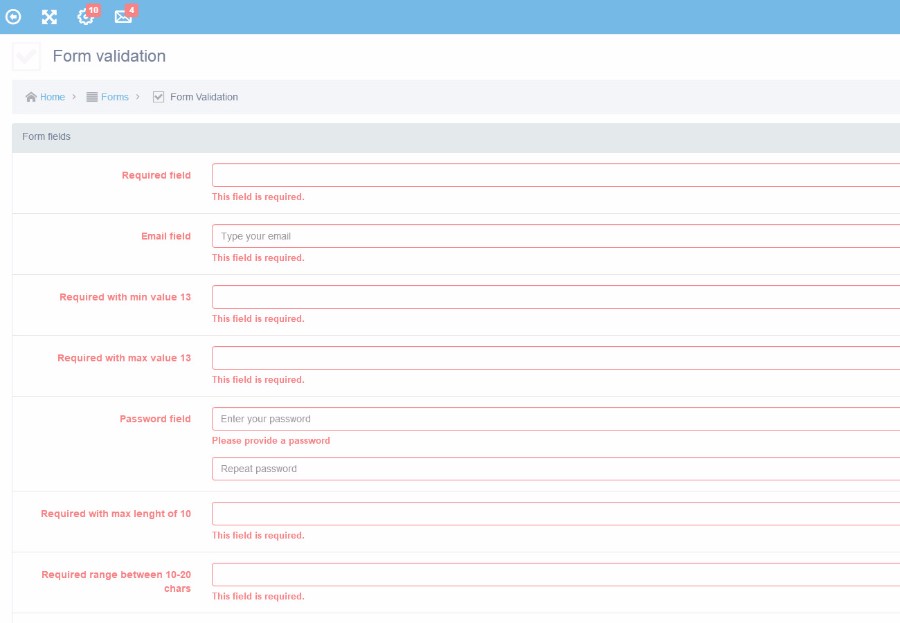Image resolution: width=900 pixels, height=623 pixels.
Task: Focus the min value 13 input box
Action: 555,297
